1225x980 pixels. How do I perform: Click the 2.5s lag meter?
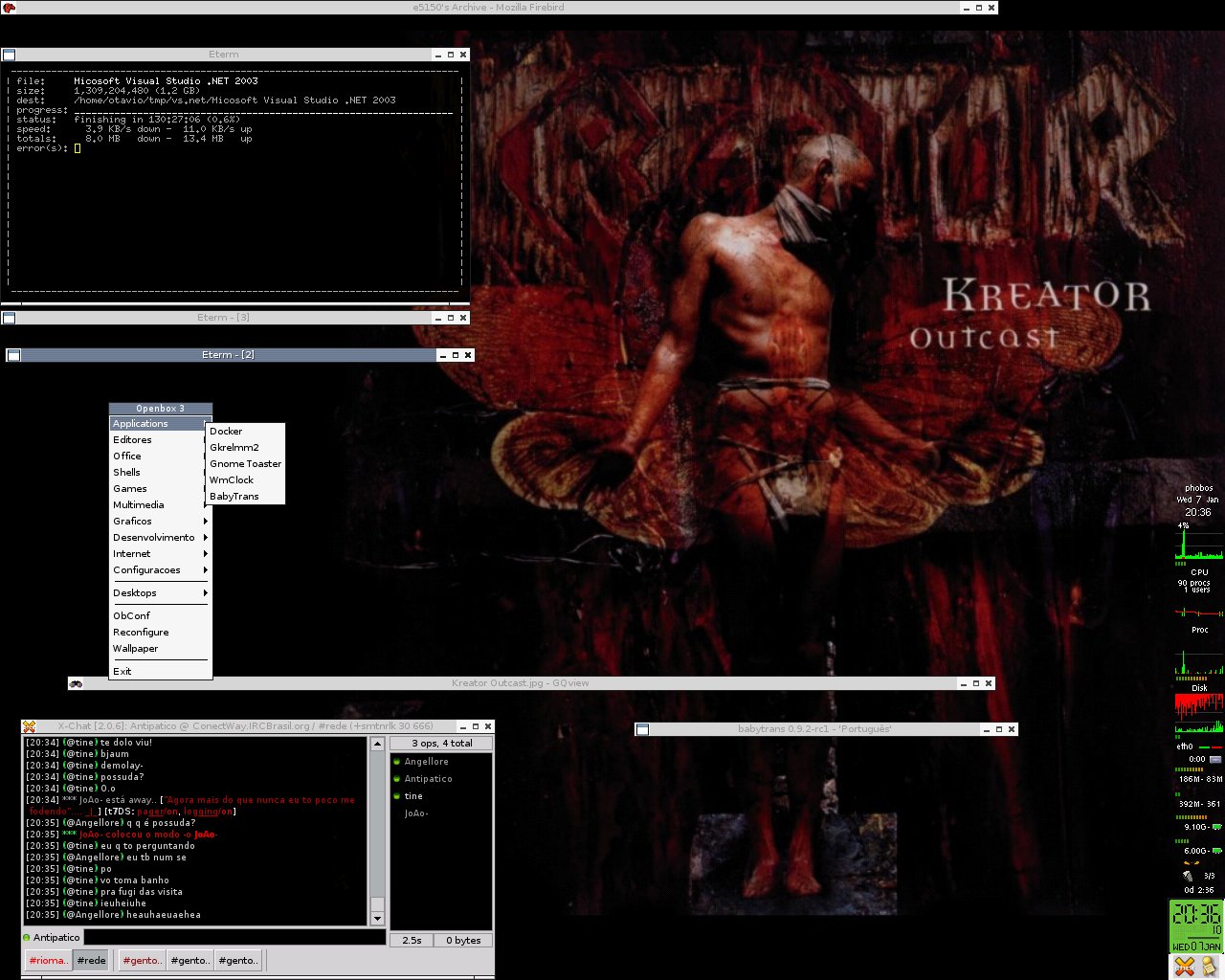(x=412, y=940)
